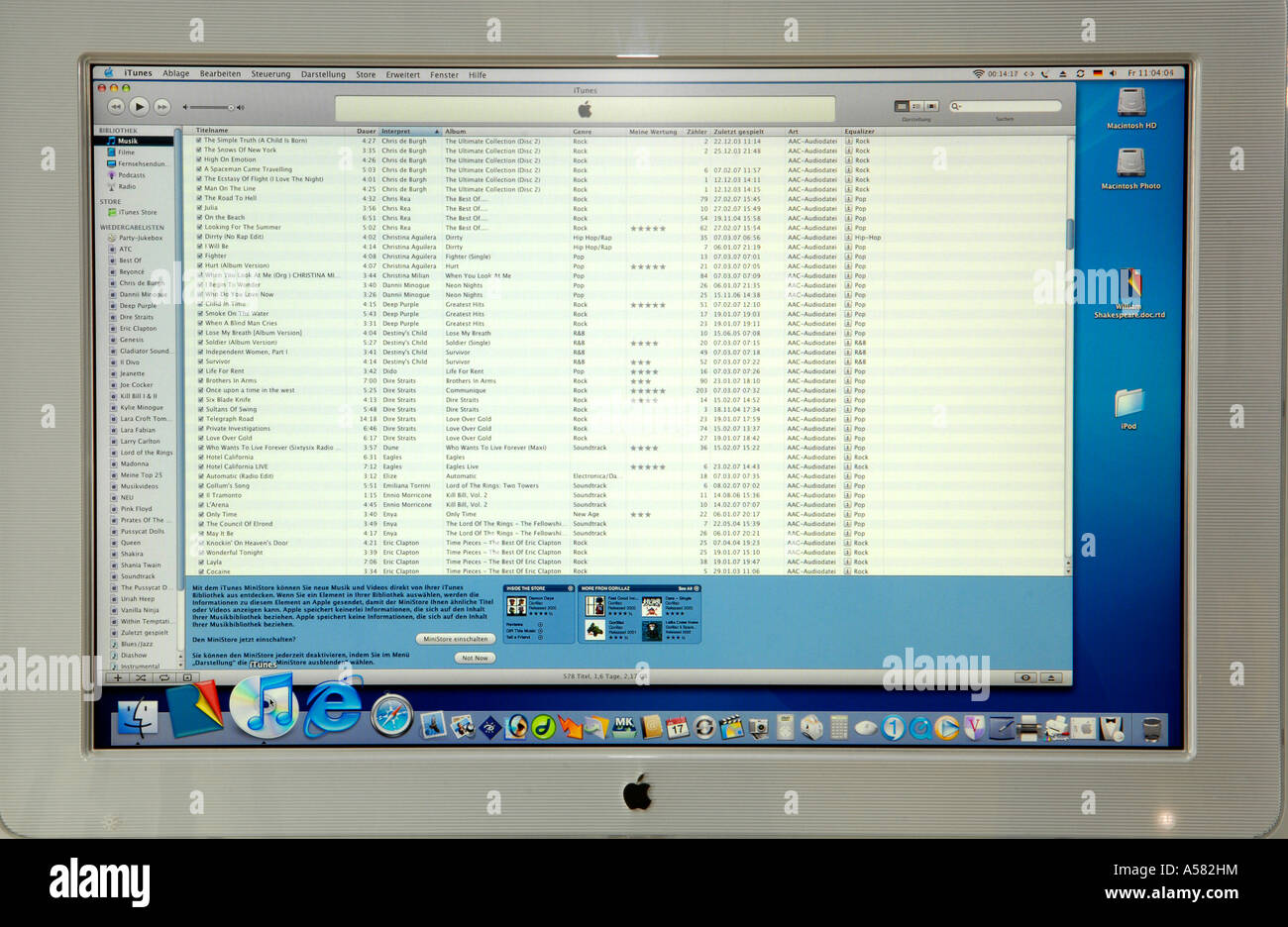Open the Darstellung menu

click(323, 74)
